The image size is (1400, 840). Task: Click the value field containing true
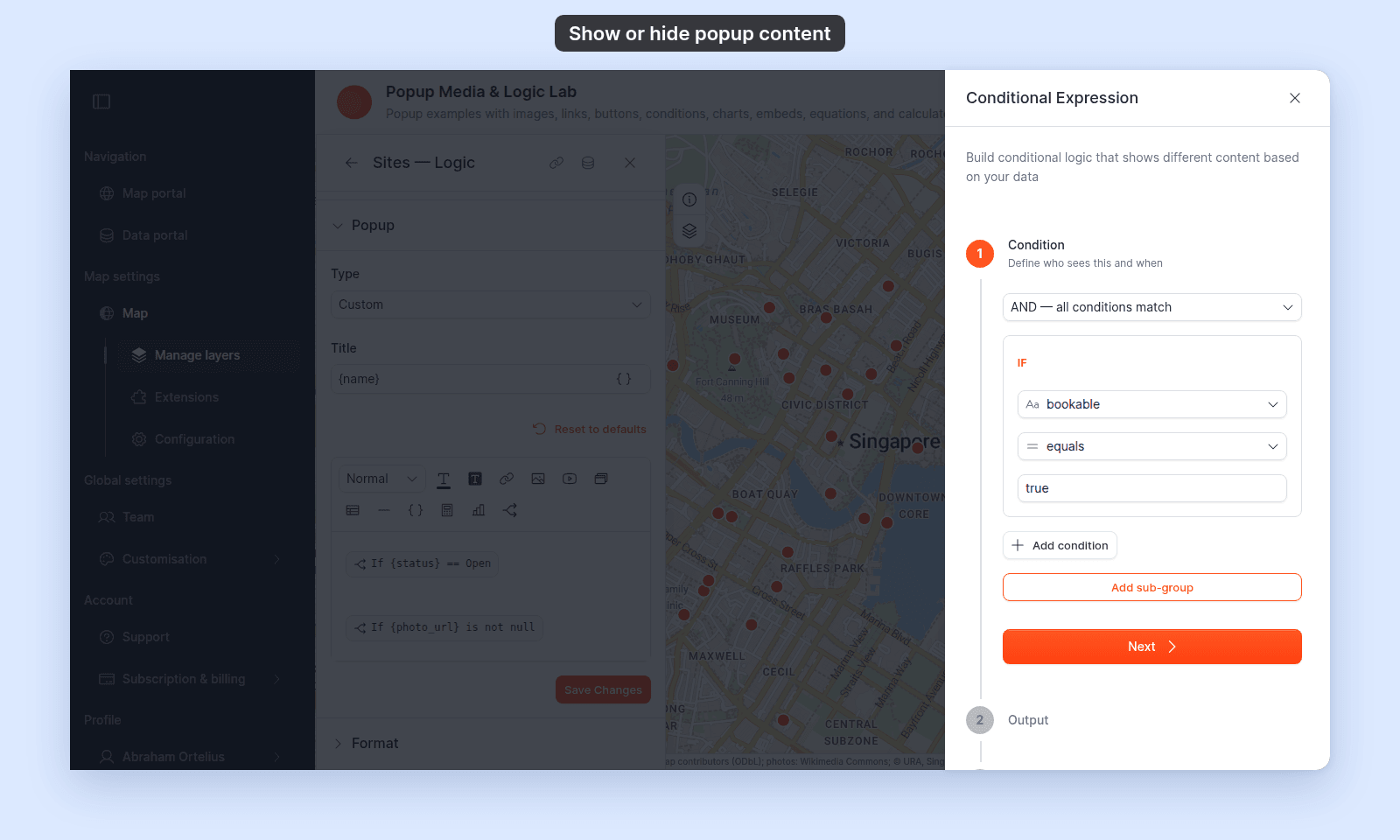tap(1151, 488)
